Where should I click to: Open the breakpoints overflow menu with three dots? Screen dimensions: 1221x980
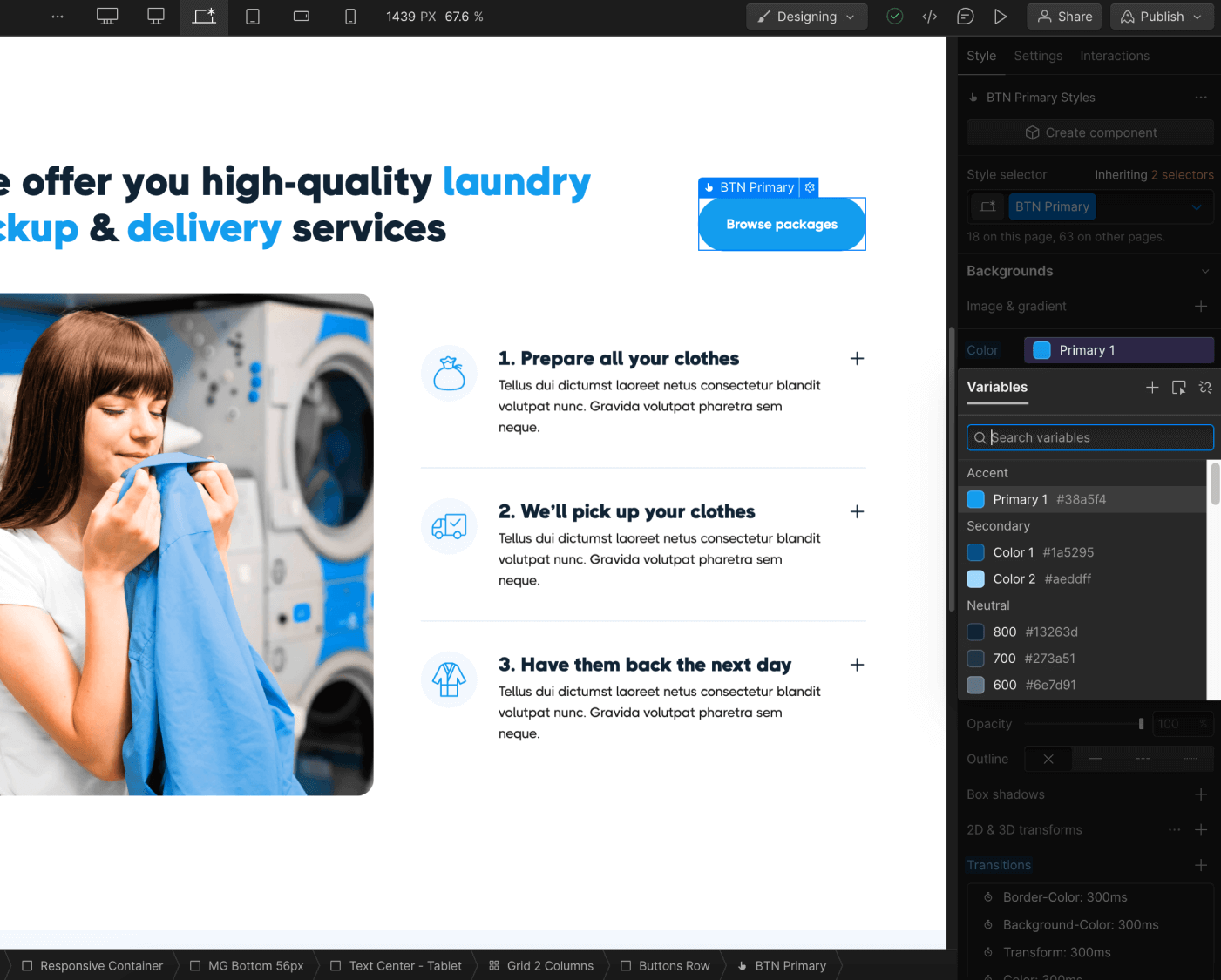58,16
